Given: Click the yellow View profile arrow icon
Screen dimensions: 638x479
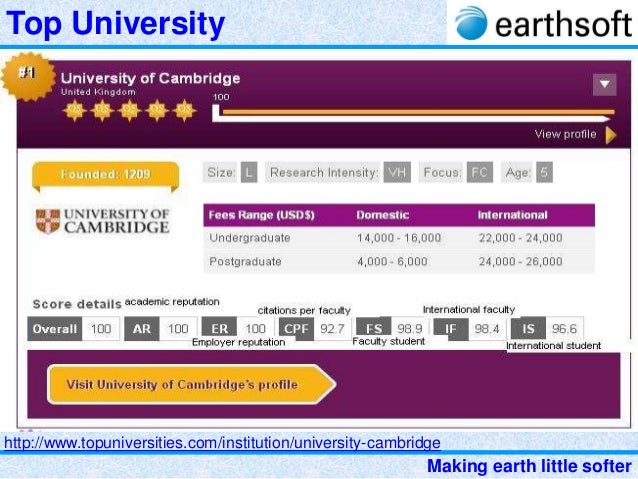Looking at the screenshot, I should (x=611, y=135).
